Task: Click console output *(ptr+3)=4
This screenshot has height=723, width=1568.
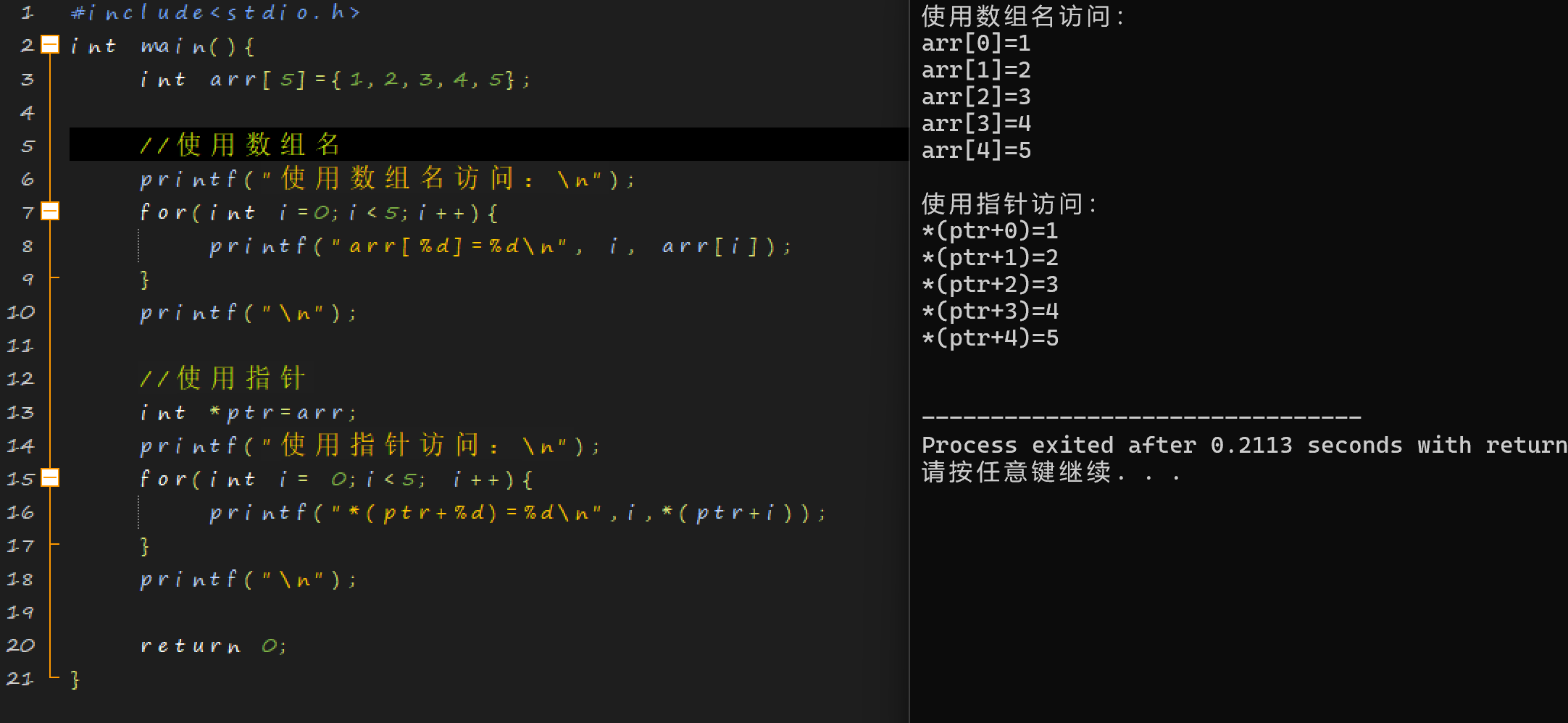Action: click(x=990, y=312)
